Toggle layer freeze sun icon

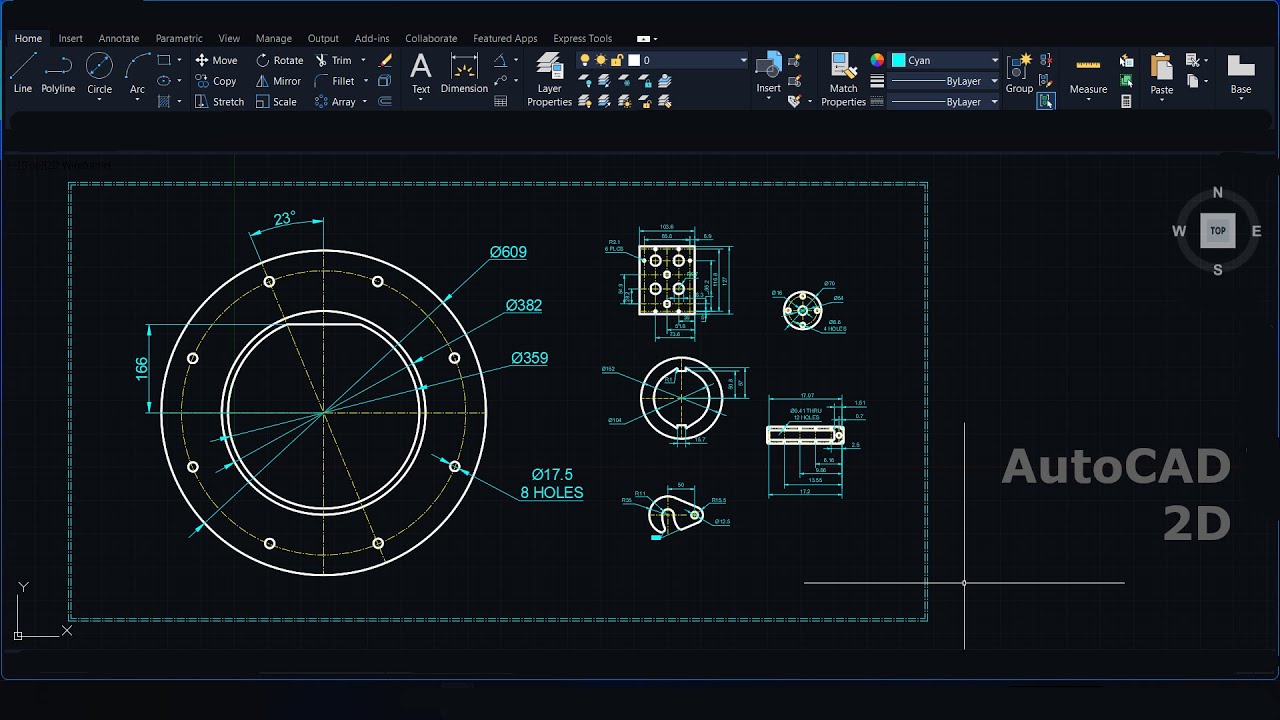[x=601, y=60]
